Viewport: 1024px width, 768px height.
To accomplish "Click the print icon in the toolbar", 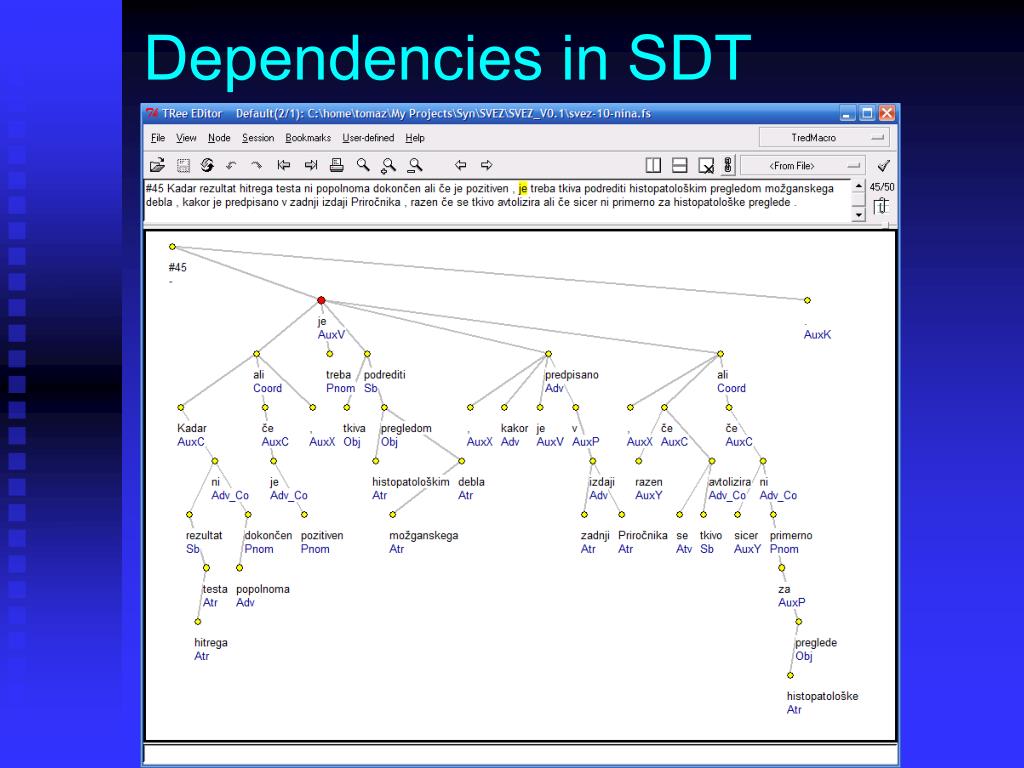I will [336, 165].
